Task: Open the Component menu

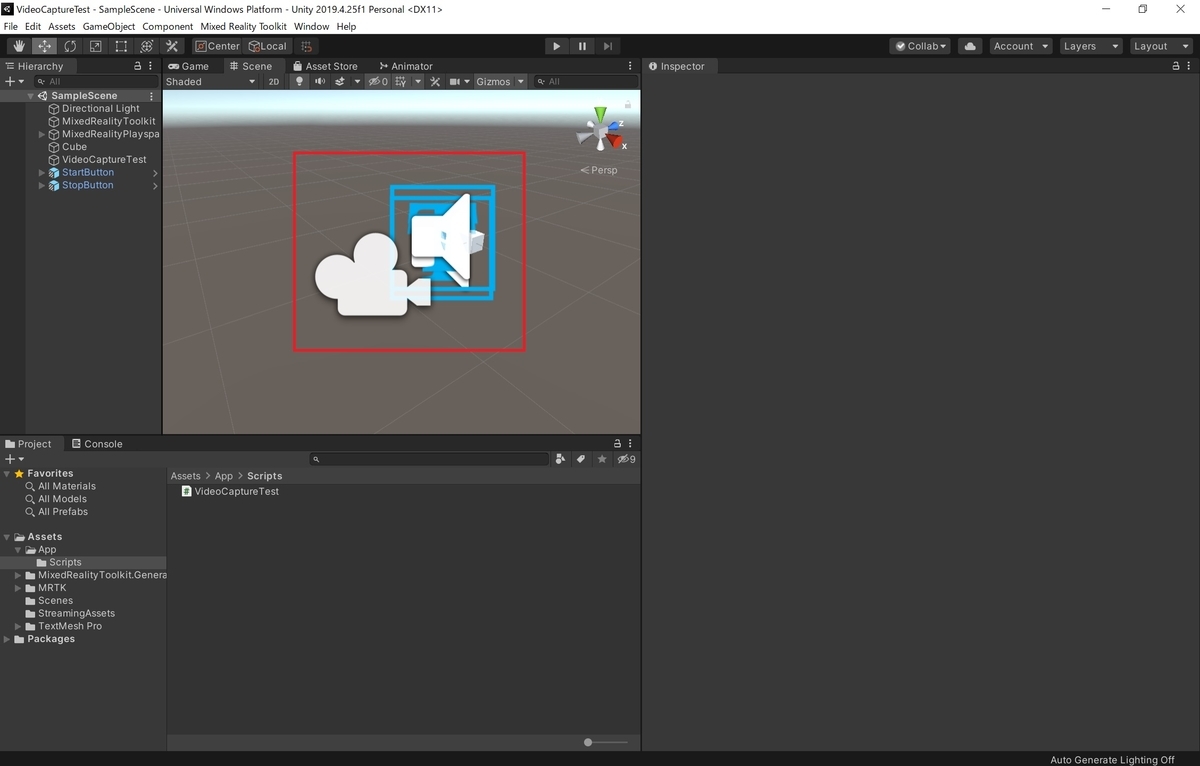Action: (168, 27)
